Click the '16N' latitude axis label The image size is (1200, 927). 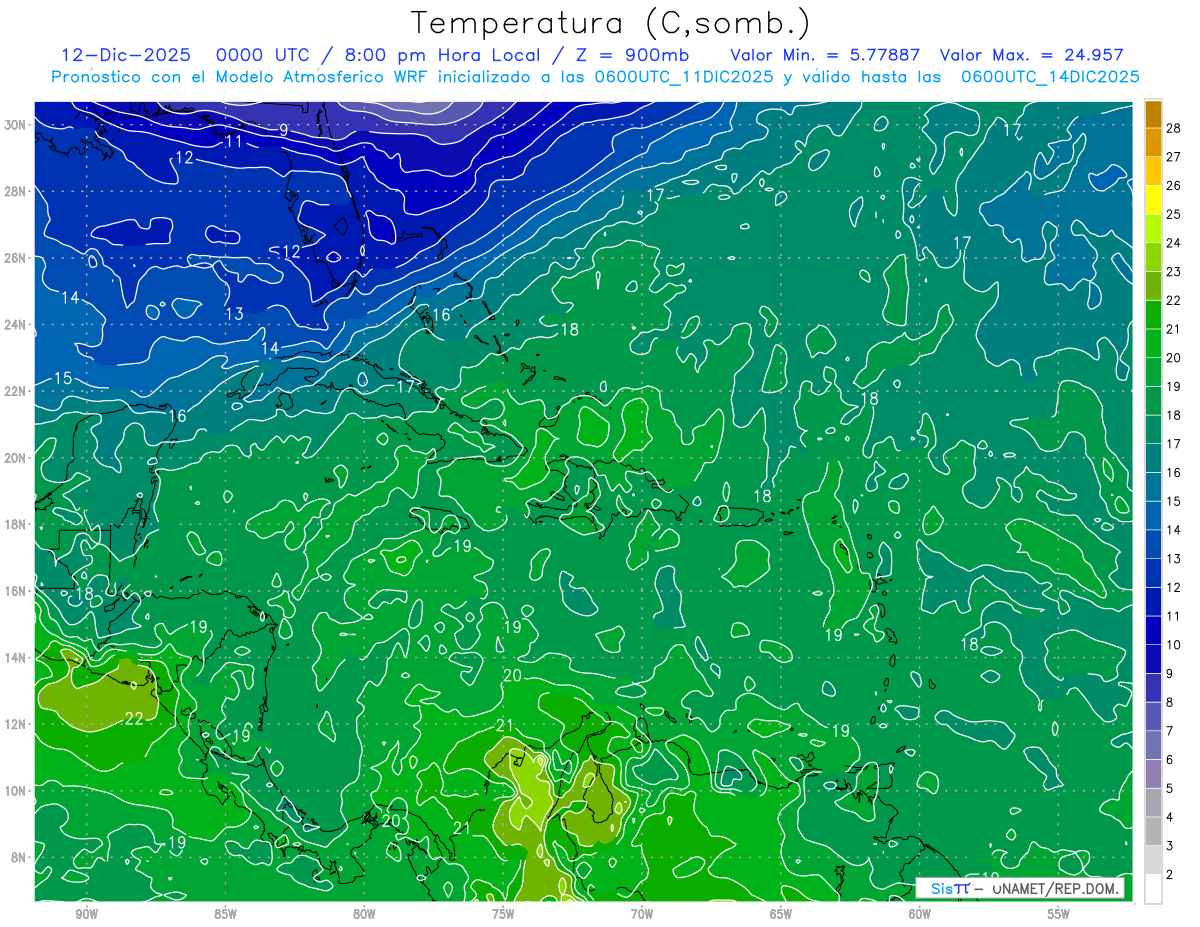click(x=15, y=591)
